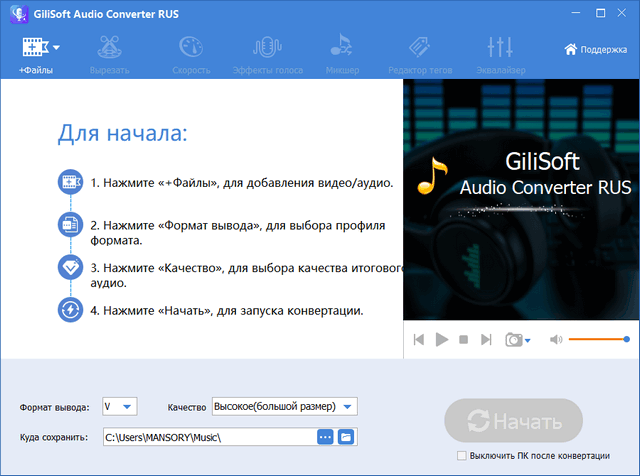Enable Выключить ПК после конвертации checkbox
This screenshot has width=640, height=476.
click(460, 455)
